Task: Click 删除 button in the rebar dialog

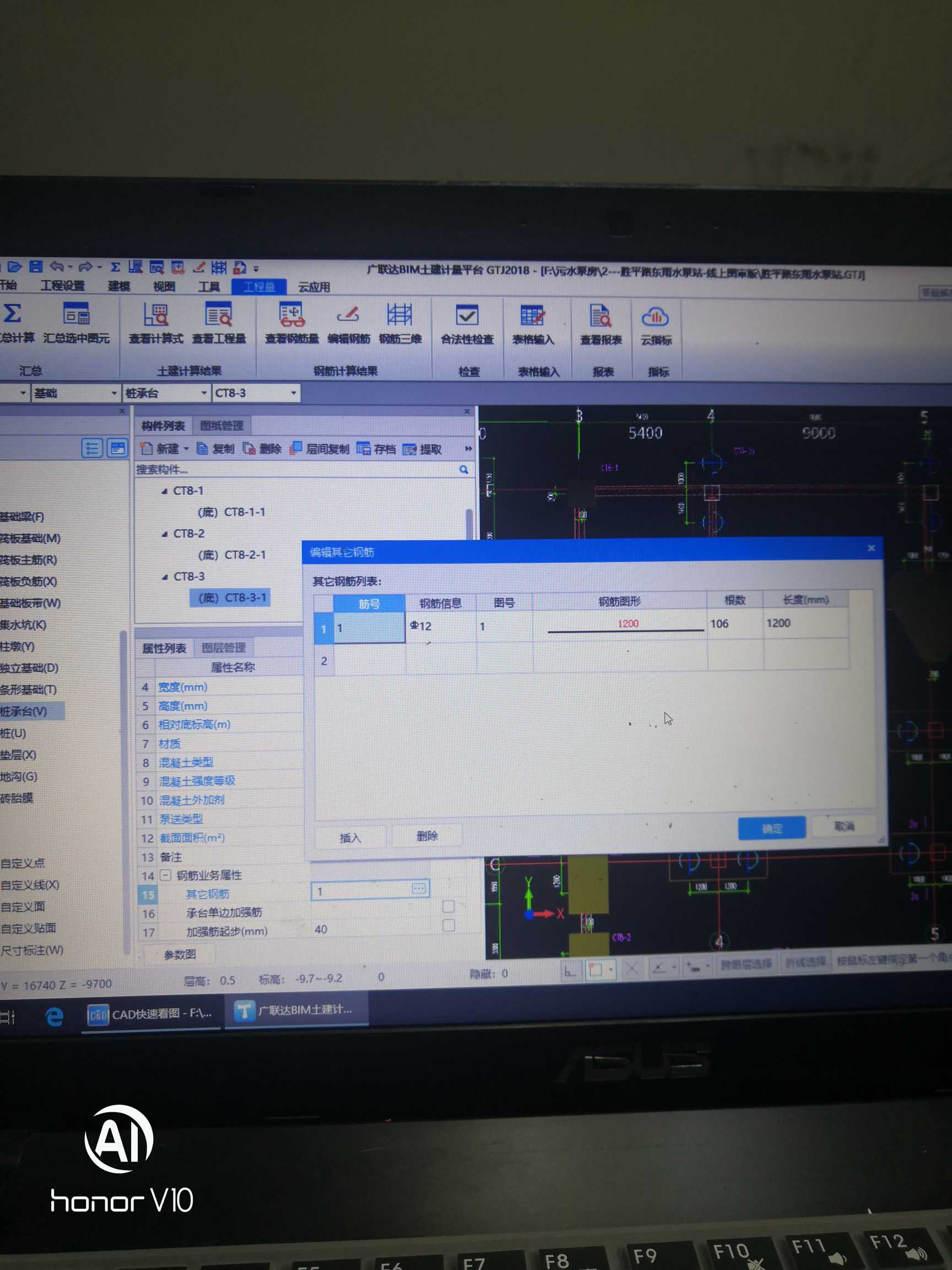Action: tap(426, 836)
